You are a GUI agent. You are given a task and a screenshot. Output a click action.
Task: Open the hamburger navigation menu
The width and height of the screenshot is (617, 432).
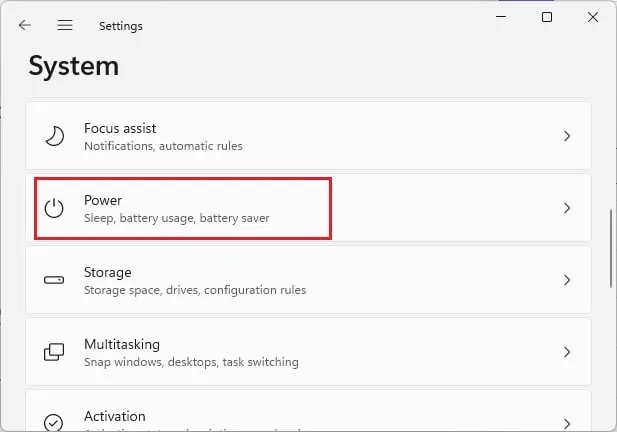click(65, 25)
